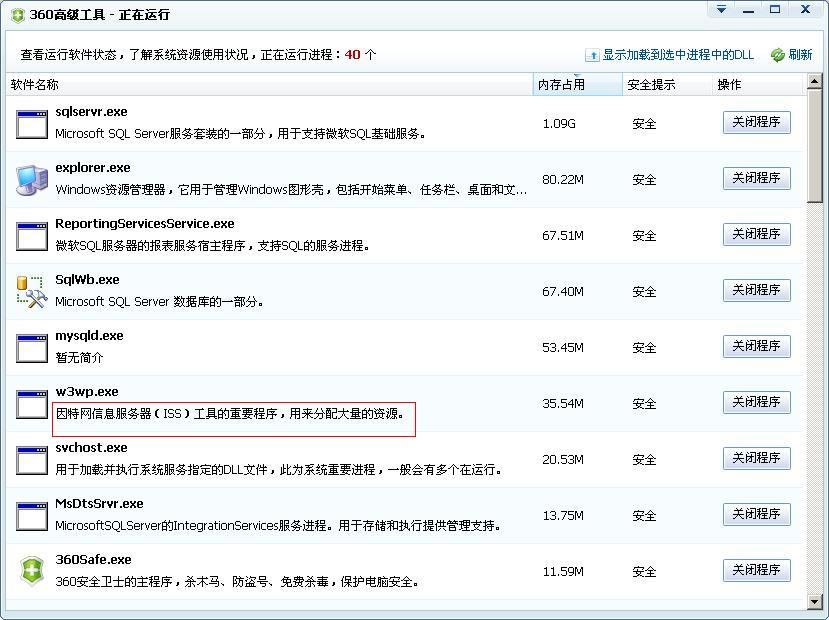Click the 13.75M memory value
Screen dimensions: 829x620
[x=563, y=516]
